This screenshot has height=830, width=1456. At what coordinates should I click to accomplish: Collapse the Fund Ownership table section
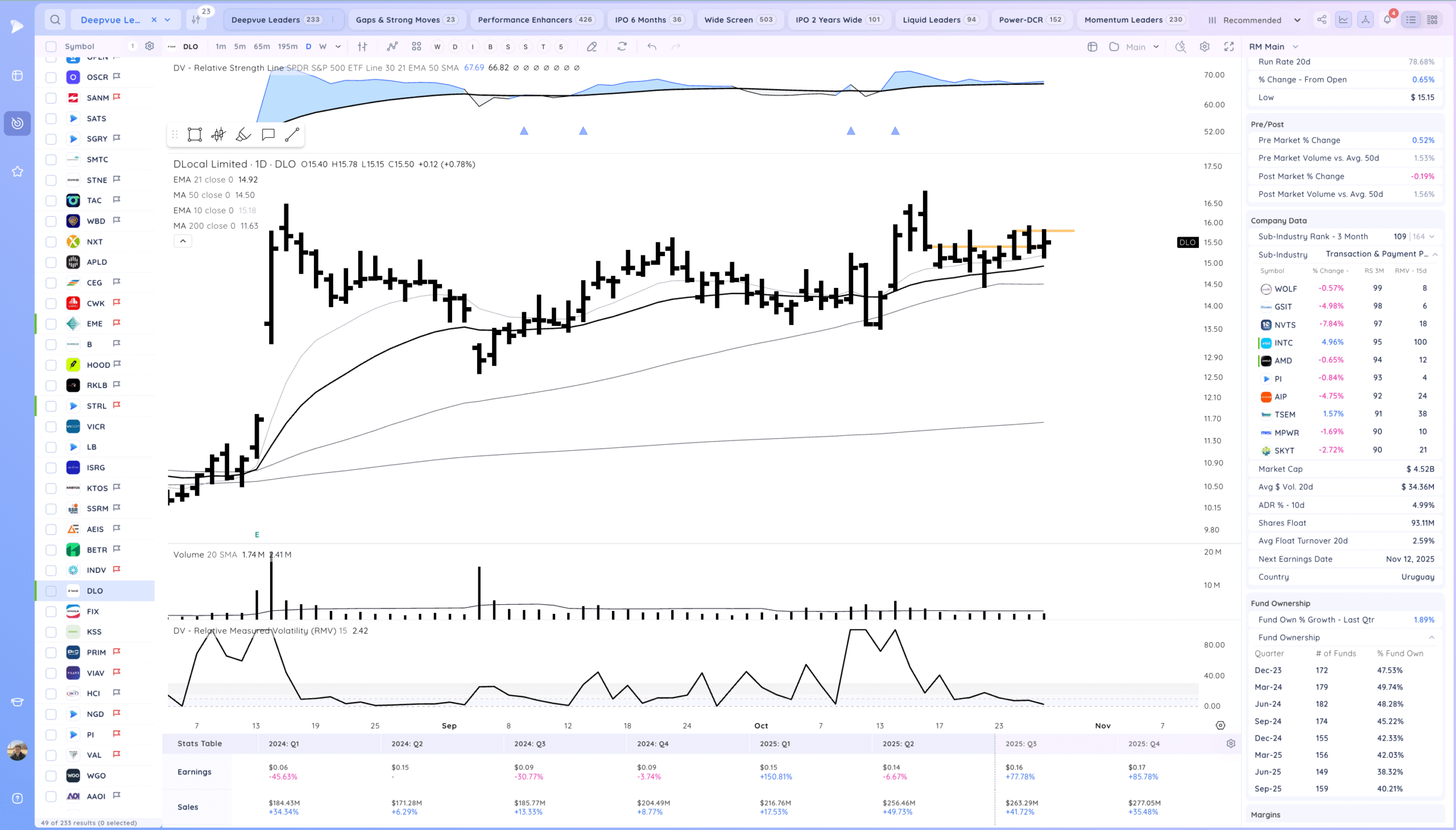point(1432,637)
